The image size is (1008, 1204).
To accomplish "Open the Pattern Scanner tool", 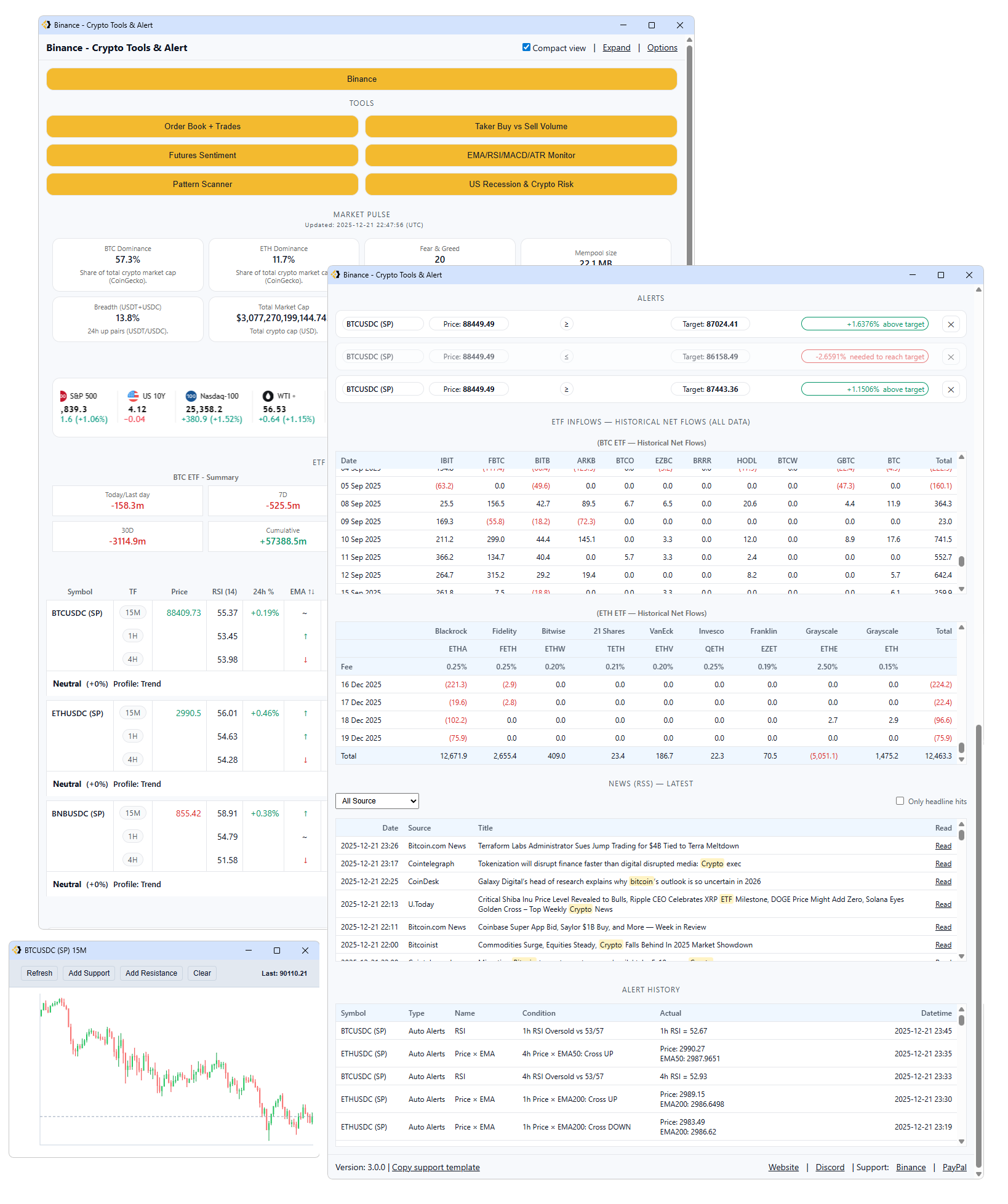I will pyautogui.click(x=202, y=185).
